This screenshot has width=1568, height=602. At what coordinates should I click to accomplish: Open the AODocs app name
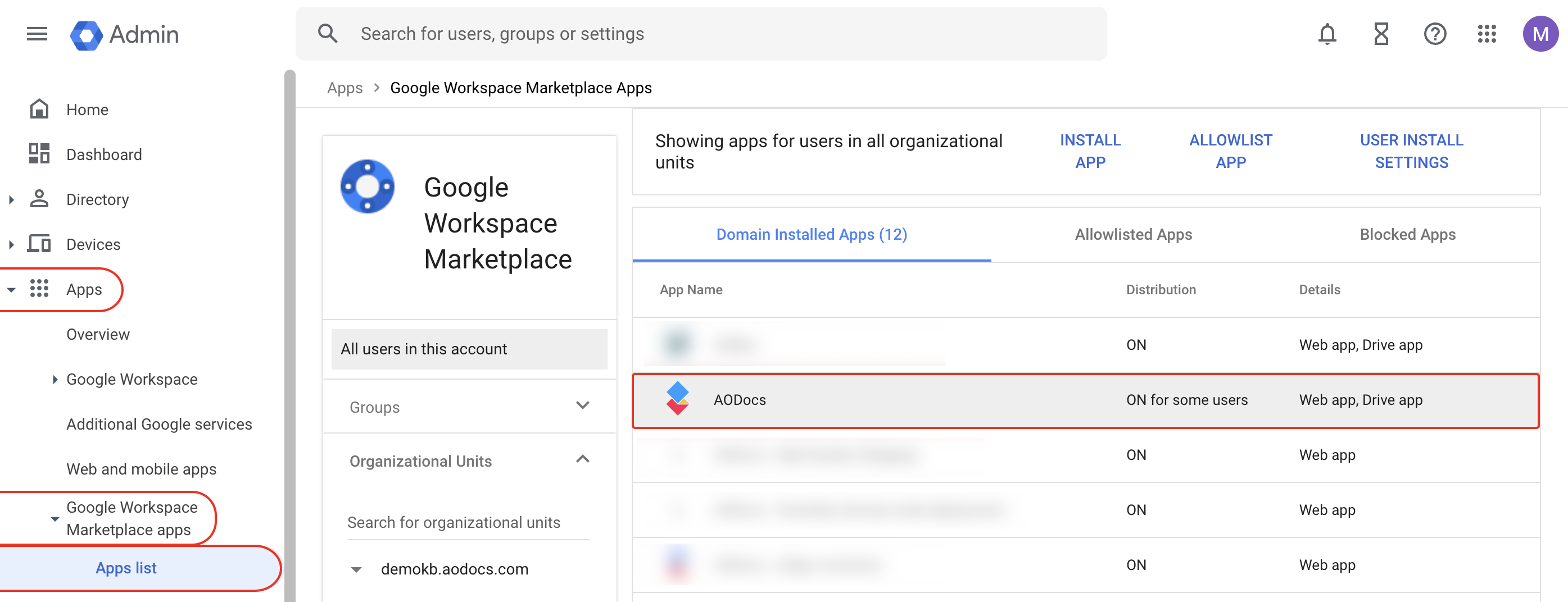(740, 399)
